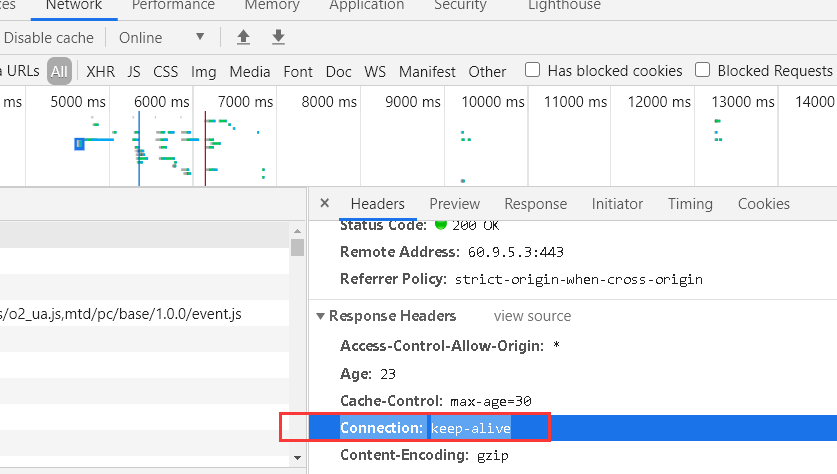Open the Cookies tab
Screen dimensions: 837x474
click(764, 204)
